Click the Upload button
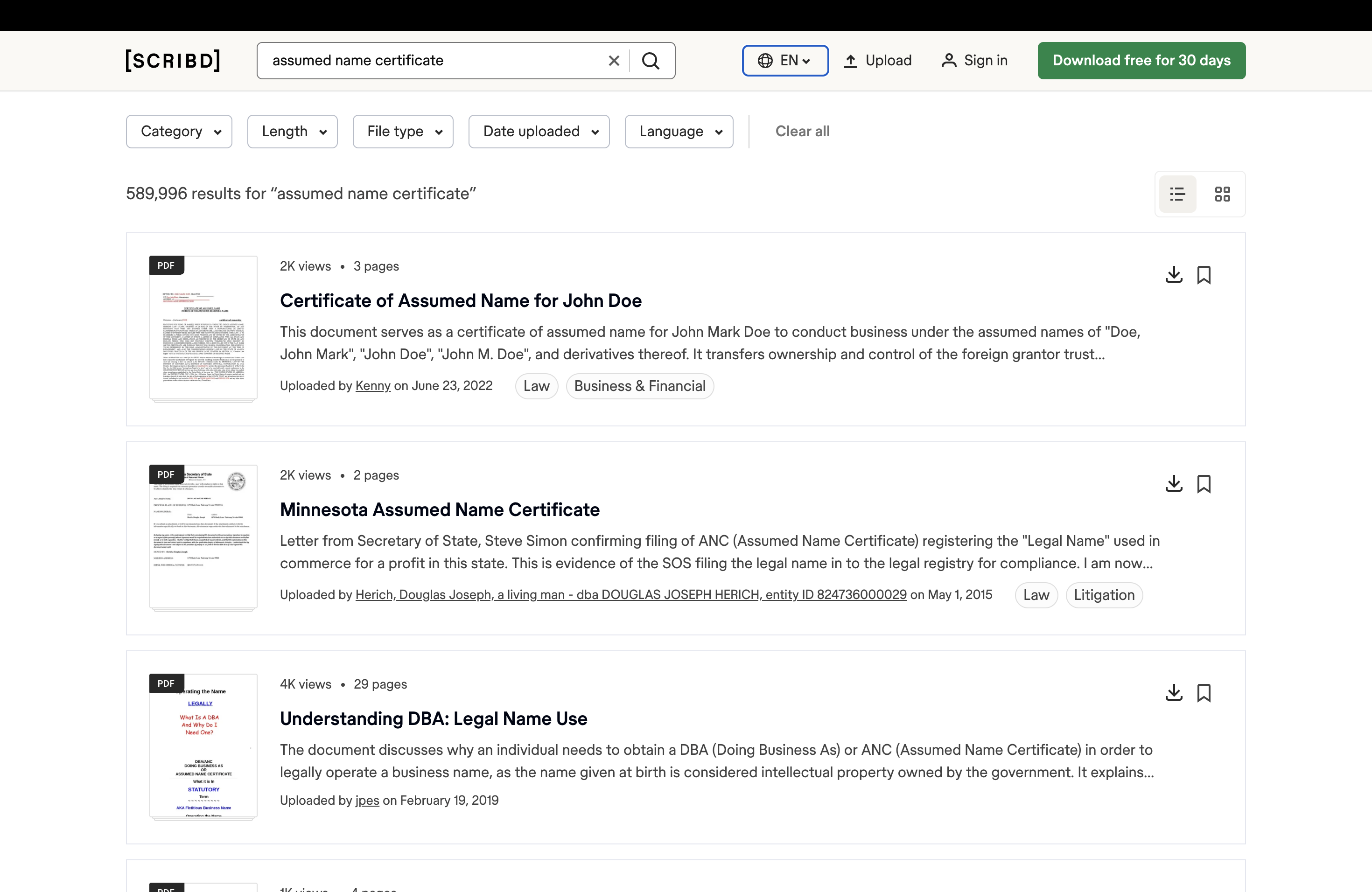This screenshot has height=892, width=1372. pos(877,61)
